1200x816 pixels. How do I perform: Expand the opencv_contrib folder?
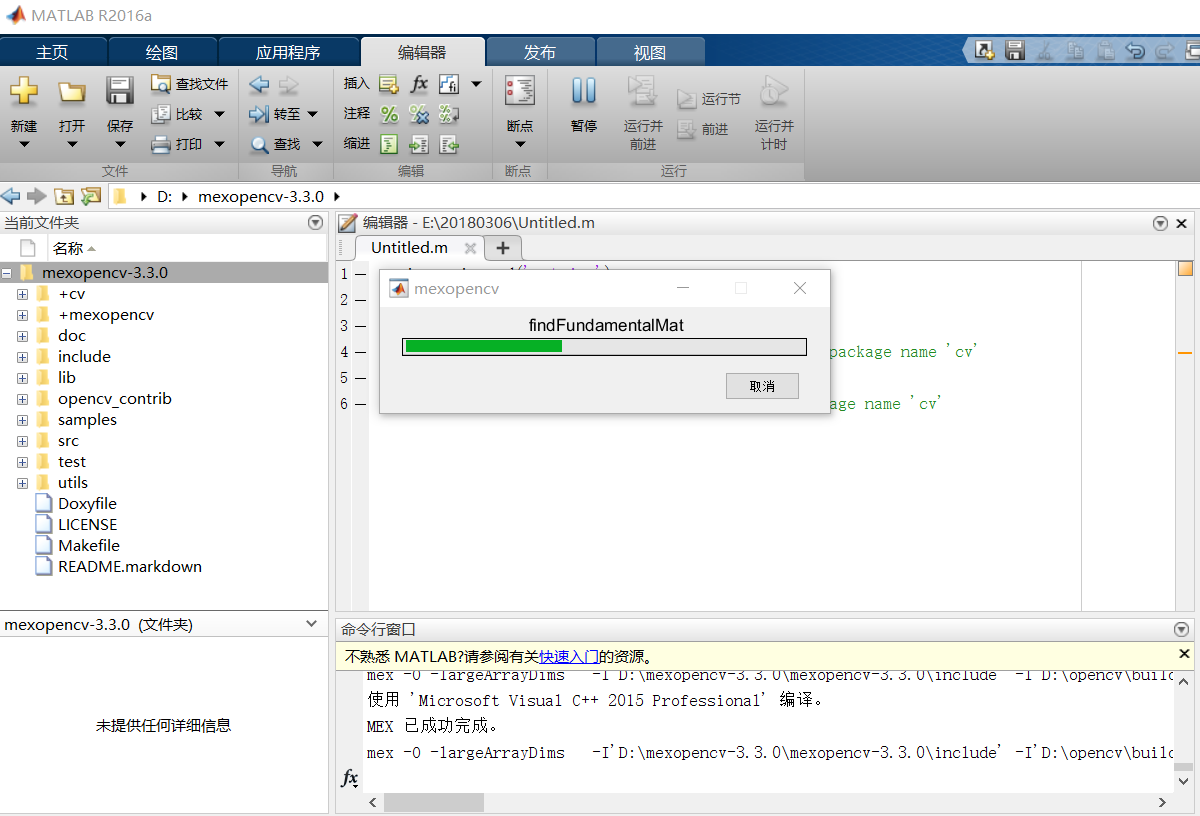[22, 399]
